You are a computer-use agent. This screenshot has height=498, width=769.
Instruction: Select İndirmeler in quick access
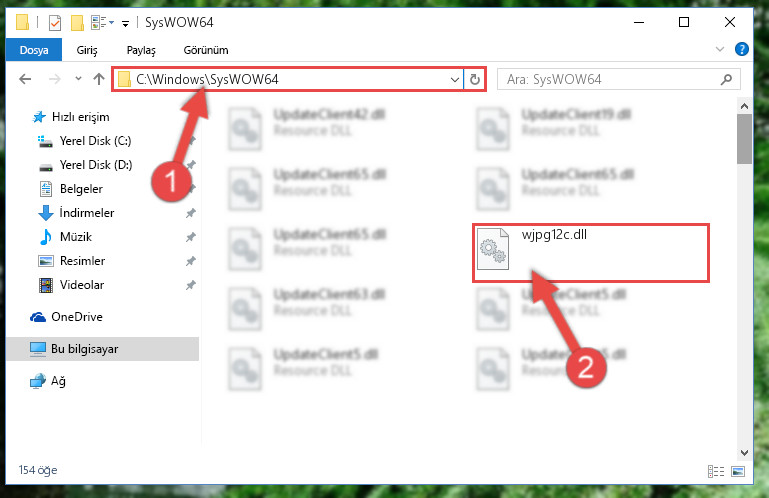click(87, 212)
